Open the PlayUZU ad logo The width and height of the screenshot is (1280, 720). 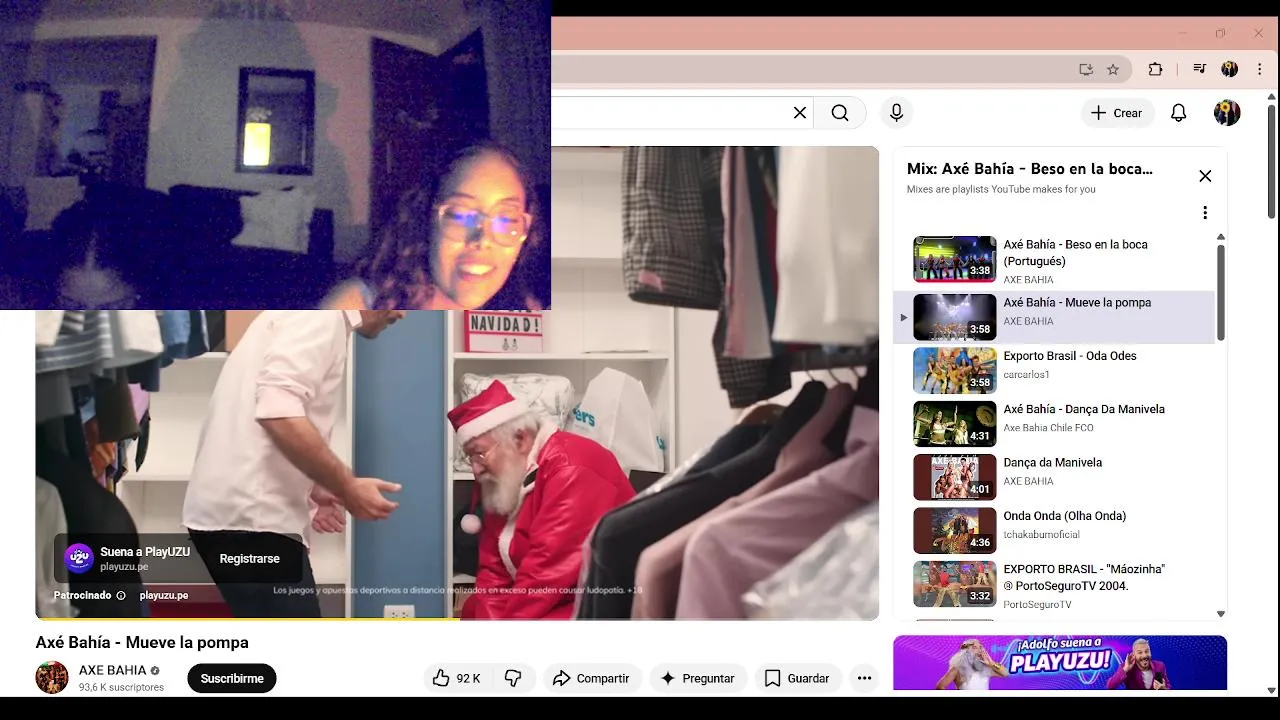79,558
